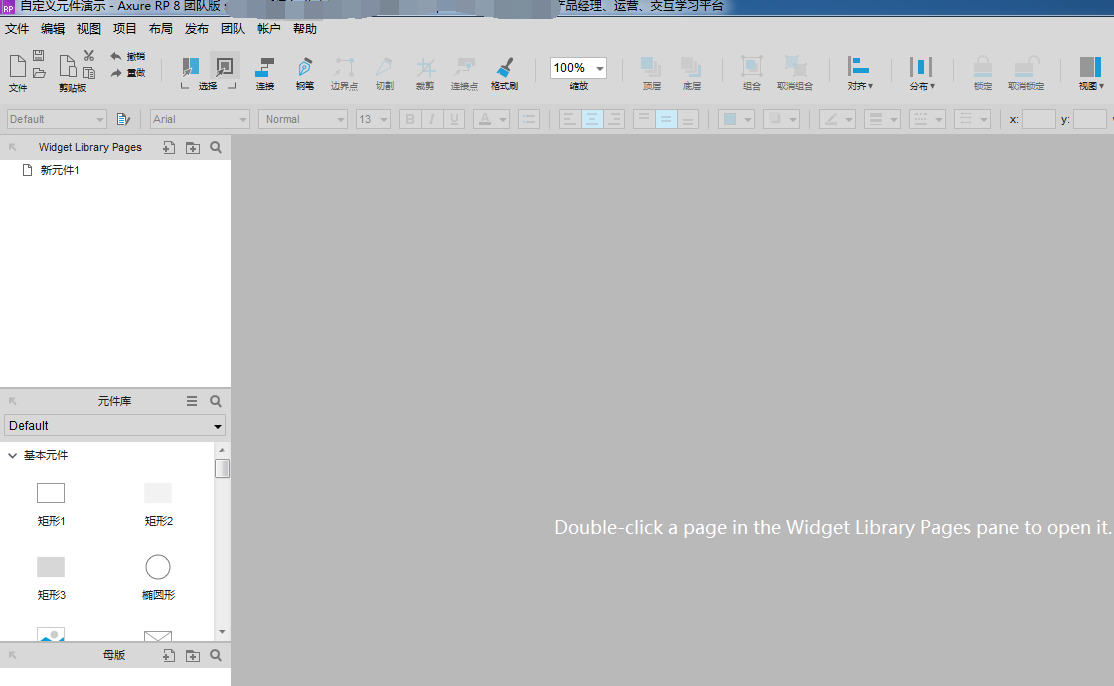
Task: Open the fill color picker
Action: (x=737, y=119)
